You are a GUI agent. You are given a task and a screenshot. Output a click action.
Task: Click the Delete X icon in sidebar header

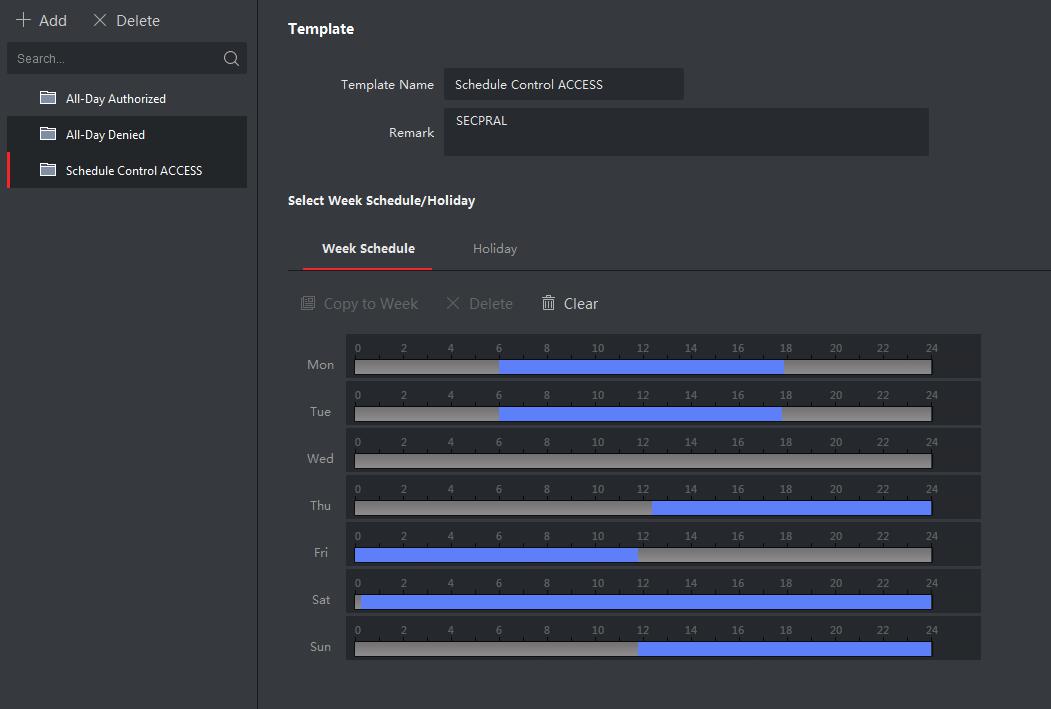(x=100, y=20)
